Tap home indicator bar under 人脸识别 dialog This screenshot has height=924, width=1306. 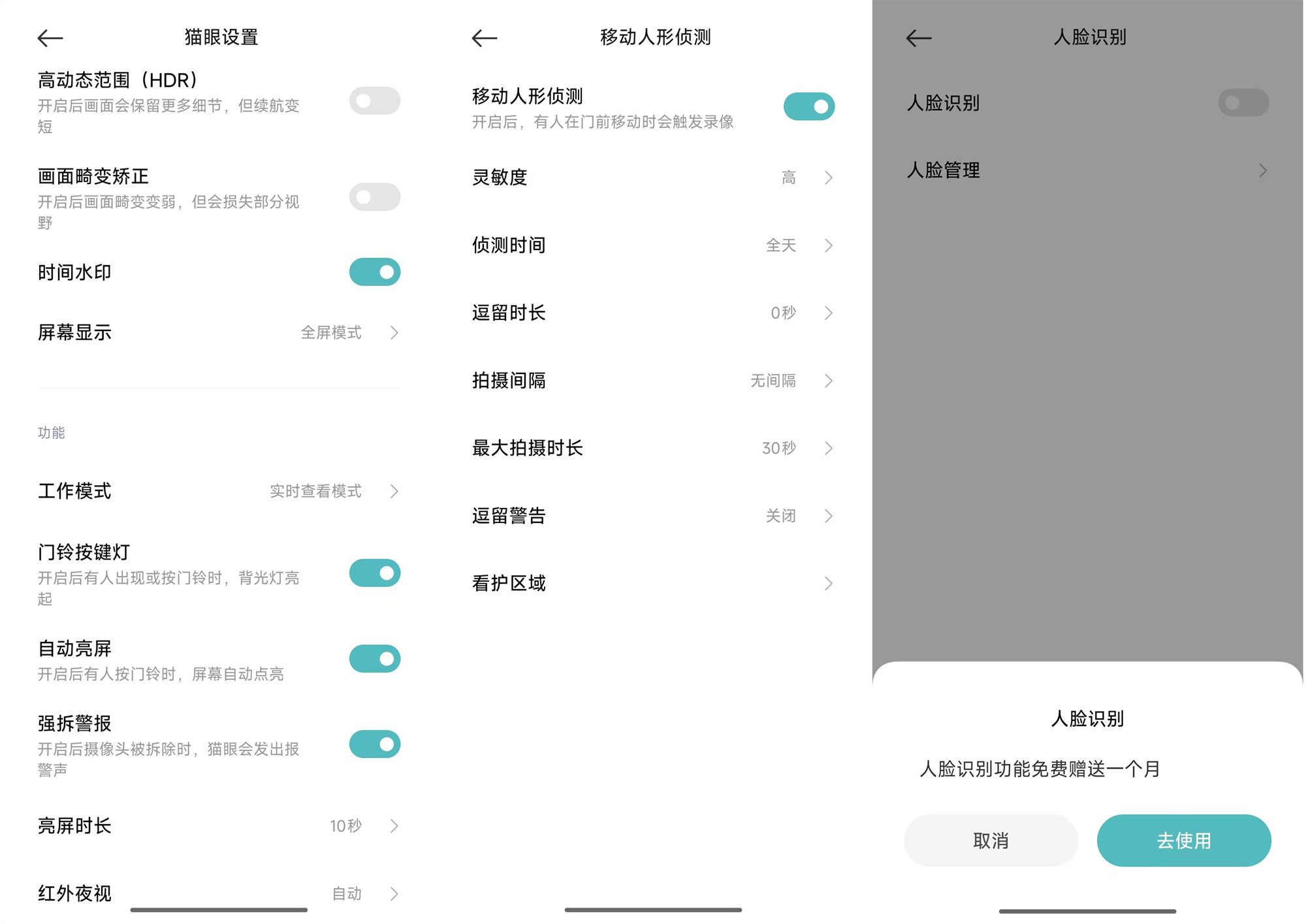(x=1087, y=911)
